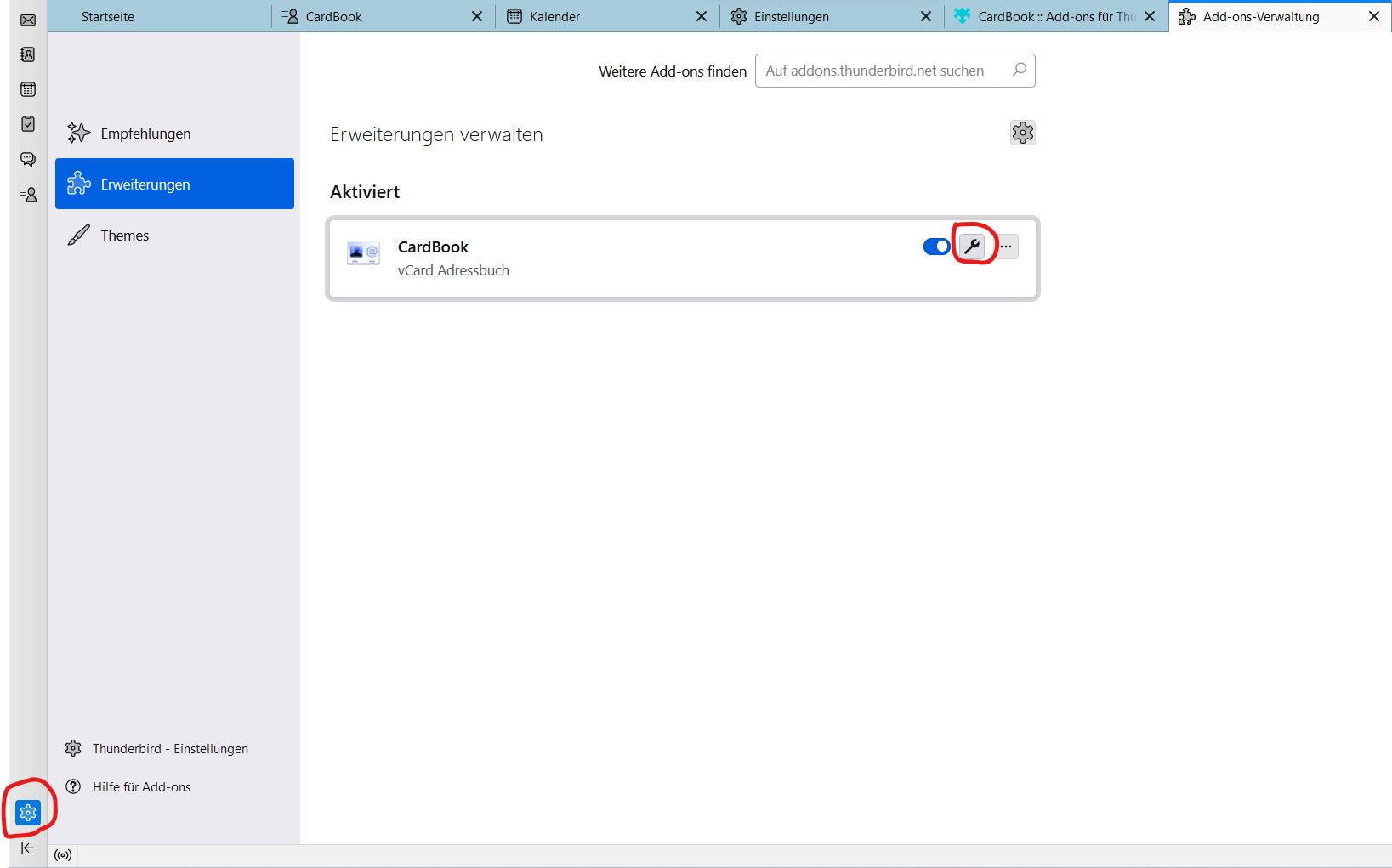1392x868 pixels.
Task: Collapse the spaces toolbar
Action: 28,848
